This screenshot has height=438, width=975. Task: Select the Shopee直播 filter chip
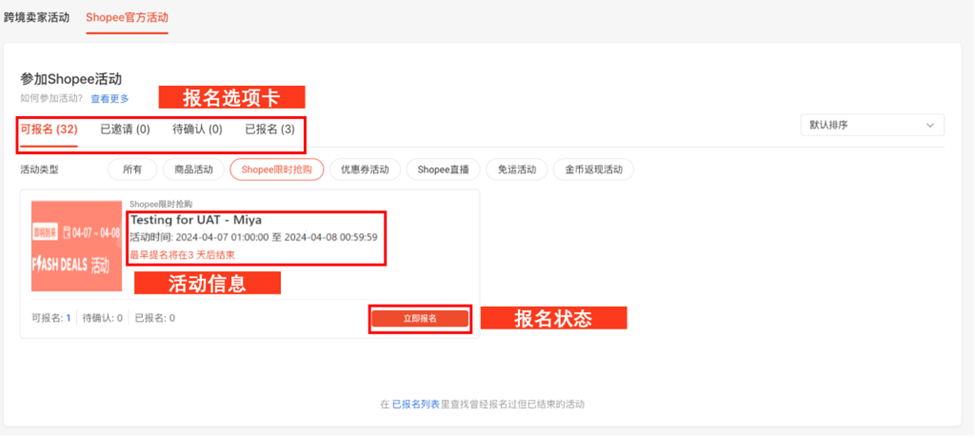(443, 169)
